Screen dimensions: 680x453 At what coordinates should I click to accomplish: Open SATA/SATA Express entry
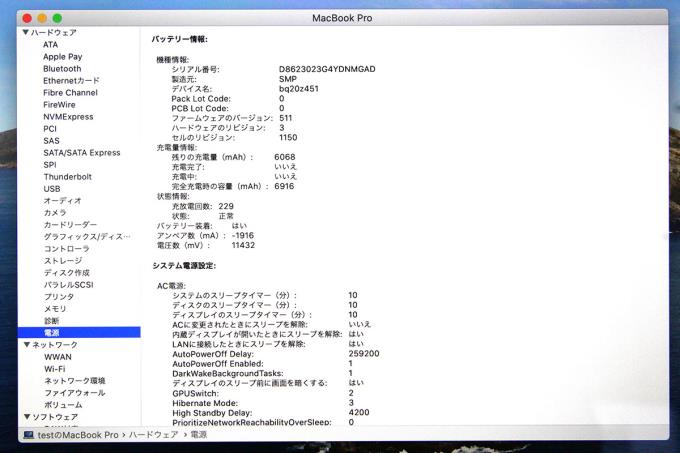(82, 153)
